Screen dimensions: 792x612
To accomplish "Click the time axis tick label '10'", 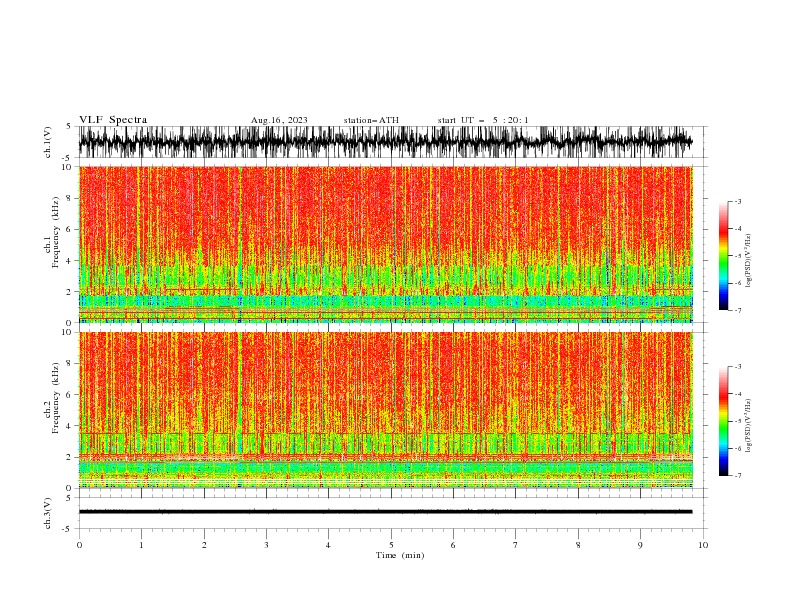I will point(703,545).
